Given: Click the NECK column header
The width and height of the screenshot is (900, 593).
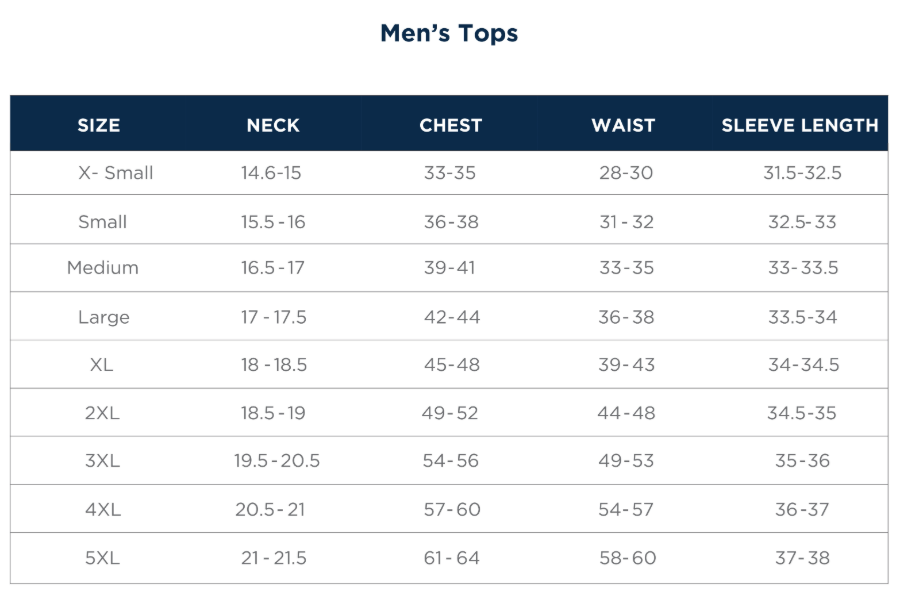Looking at the screenshot, I should click(273, 125).
